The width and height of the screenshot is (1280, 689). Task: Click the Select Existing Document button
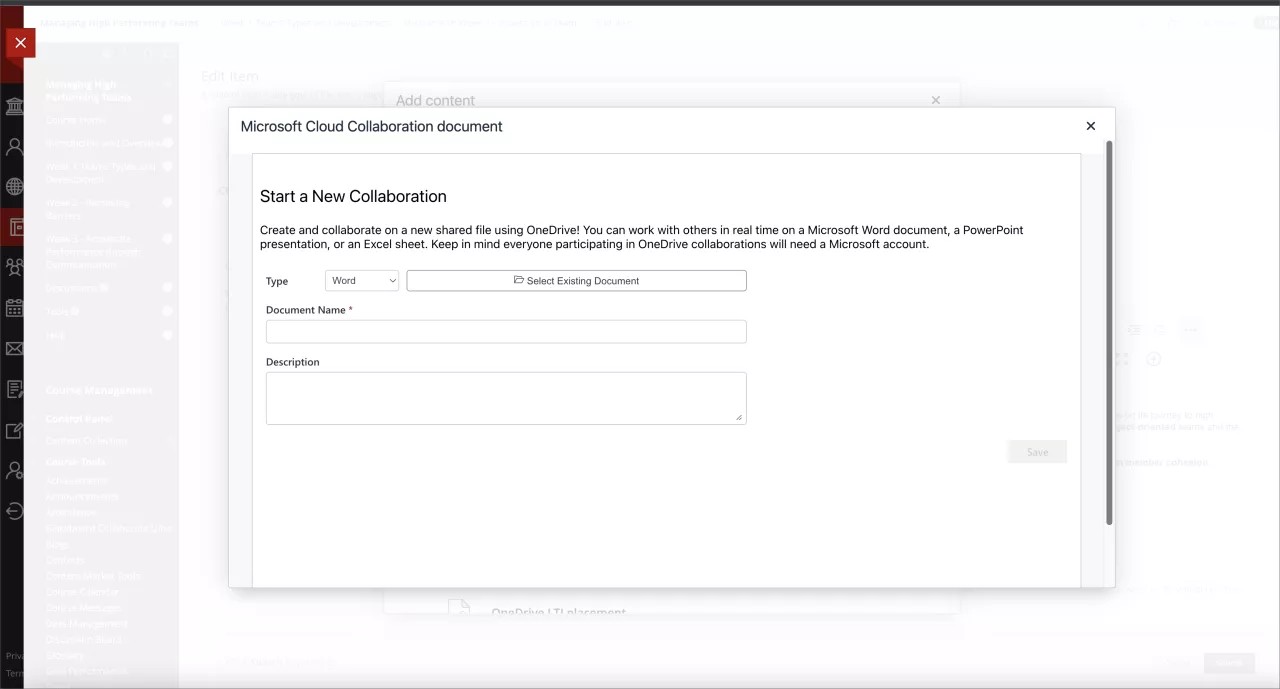[x=576, y=281]
